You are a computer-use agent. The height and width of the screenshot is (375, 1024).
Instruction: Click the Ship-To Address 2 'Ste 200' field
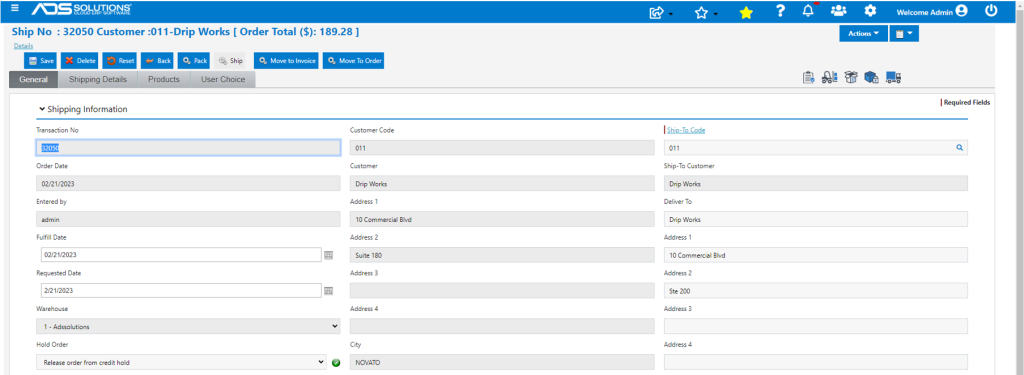click(816, 291)
